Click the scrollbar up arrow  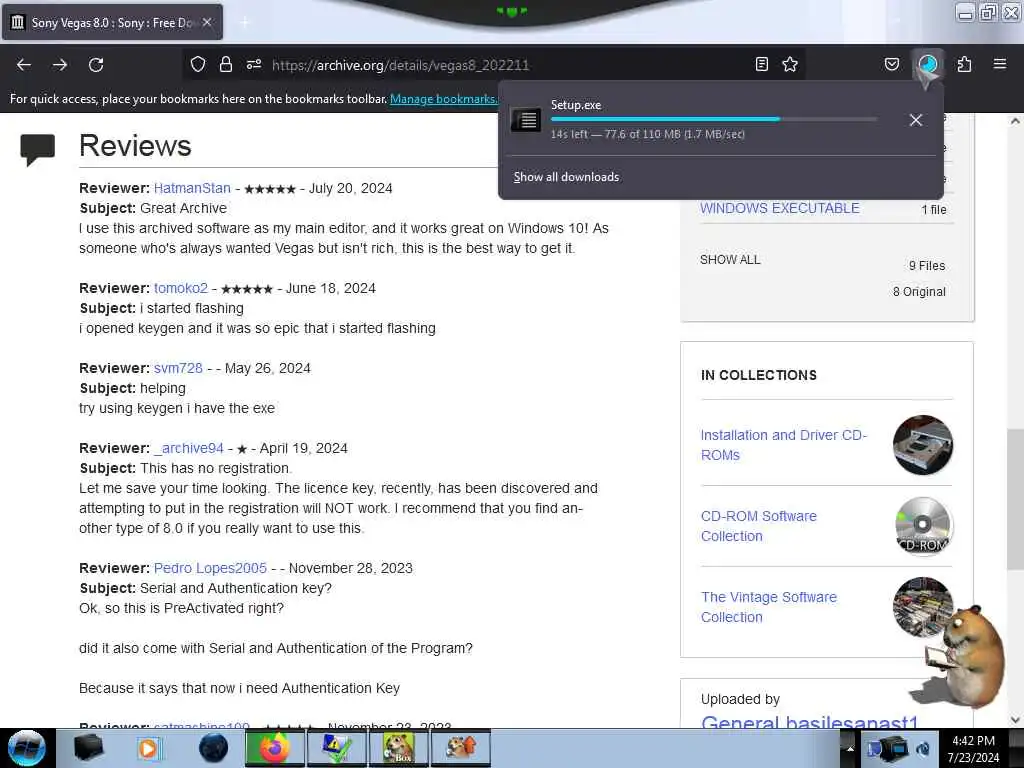1014,121
